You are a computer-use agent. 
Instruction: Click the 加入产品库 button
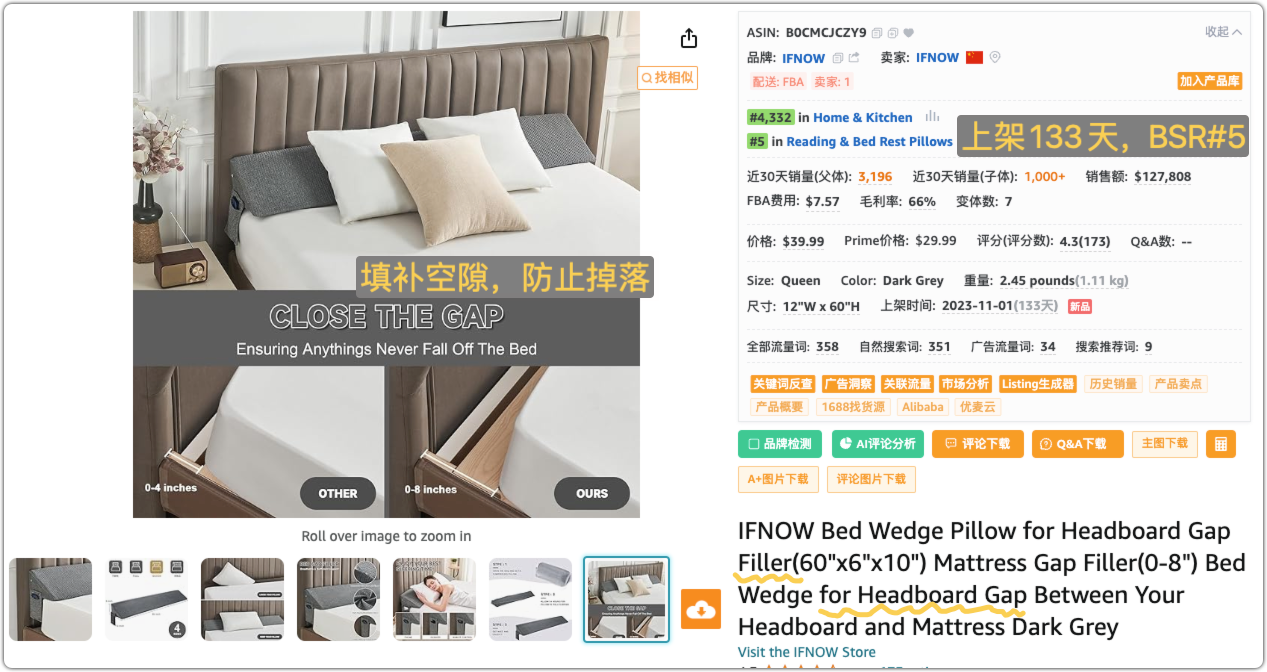pyautogui.click(x=1209, y=81)
